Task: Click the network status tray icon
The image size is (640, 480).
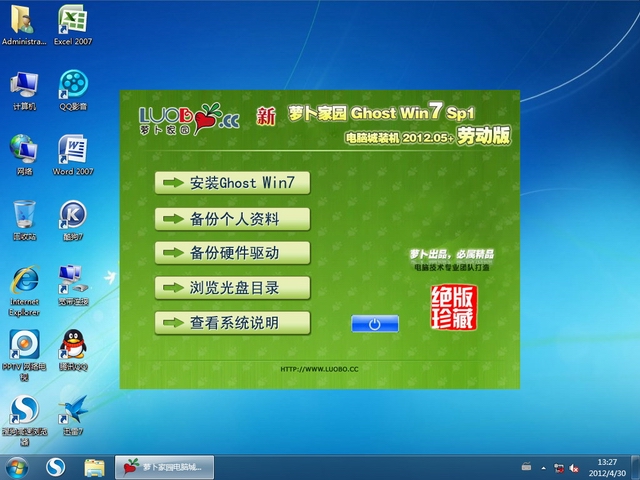Action: 558,468
